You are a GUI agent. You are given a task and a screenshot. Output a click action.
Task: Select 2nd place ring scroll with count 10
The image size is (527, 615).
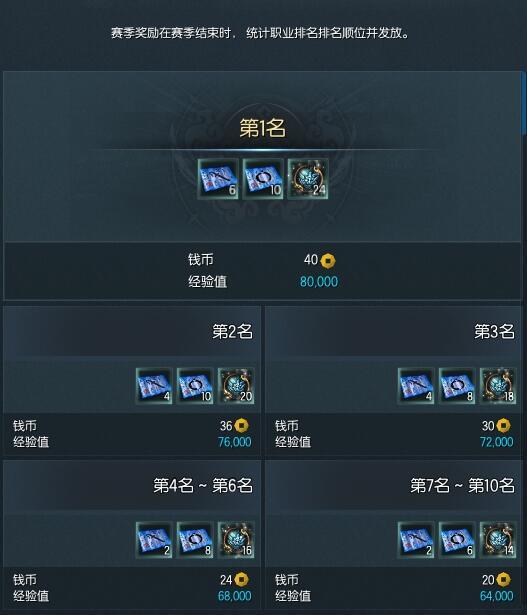click(195, 386)
